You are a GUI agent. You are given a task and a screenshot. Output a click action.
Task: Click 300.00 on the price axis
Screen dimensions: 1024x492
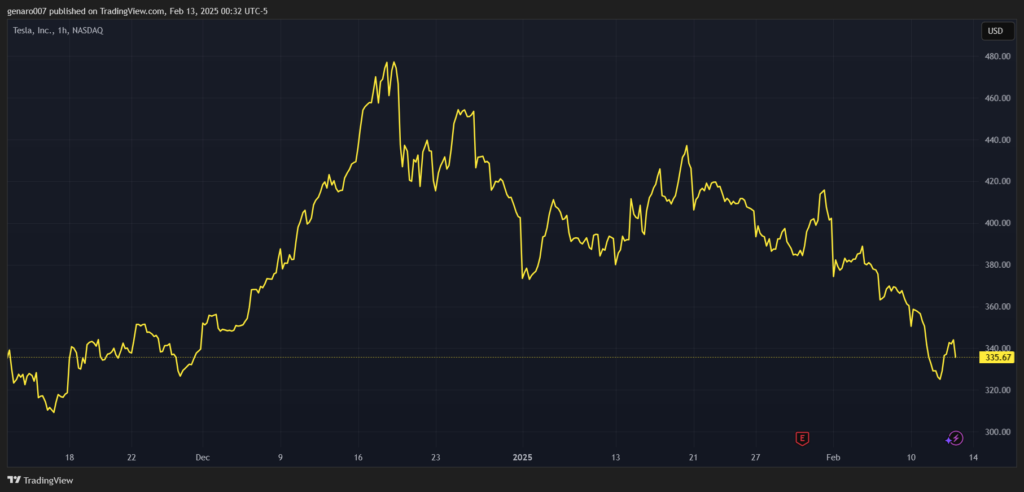point(996,432)
